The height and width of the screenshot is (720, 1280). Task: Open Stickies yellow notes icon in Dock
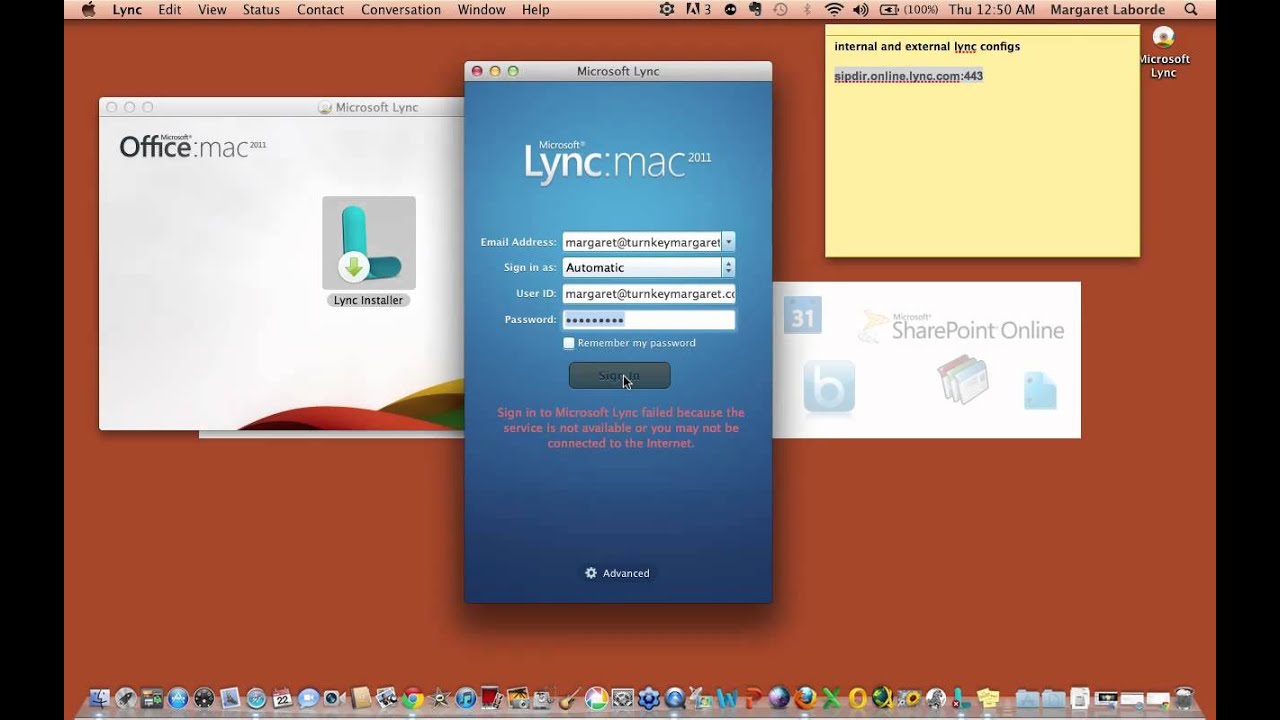click(x=988, y=699)
